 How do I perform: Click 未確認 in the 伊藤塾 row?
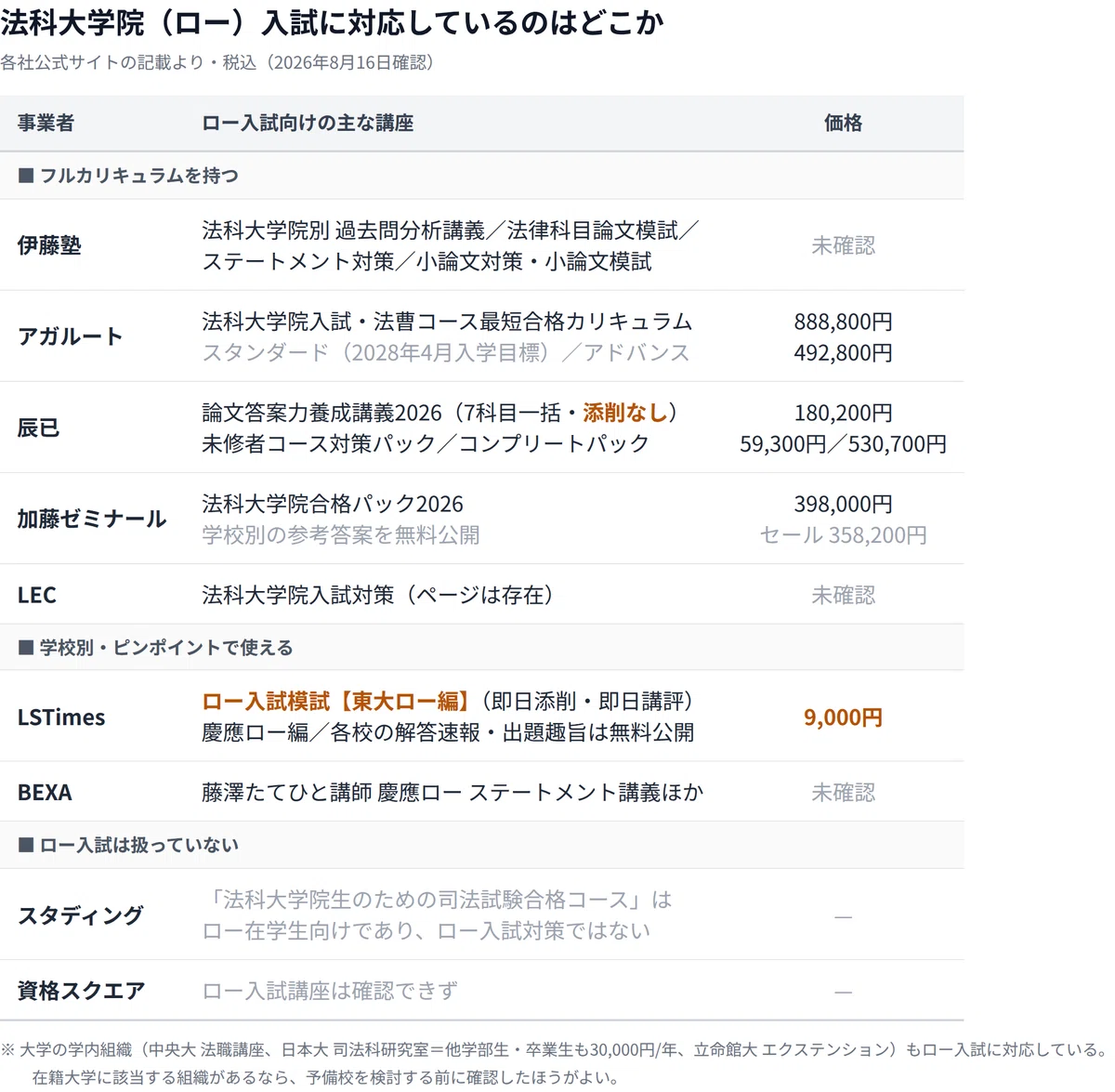843,245
